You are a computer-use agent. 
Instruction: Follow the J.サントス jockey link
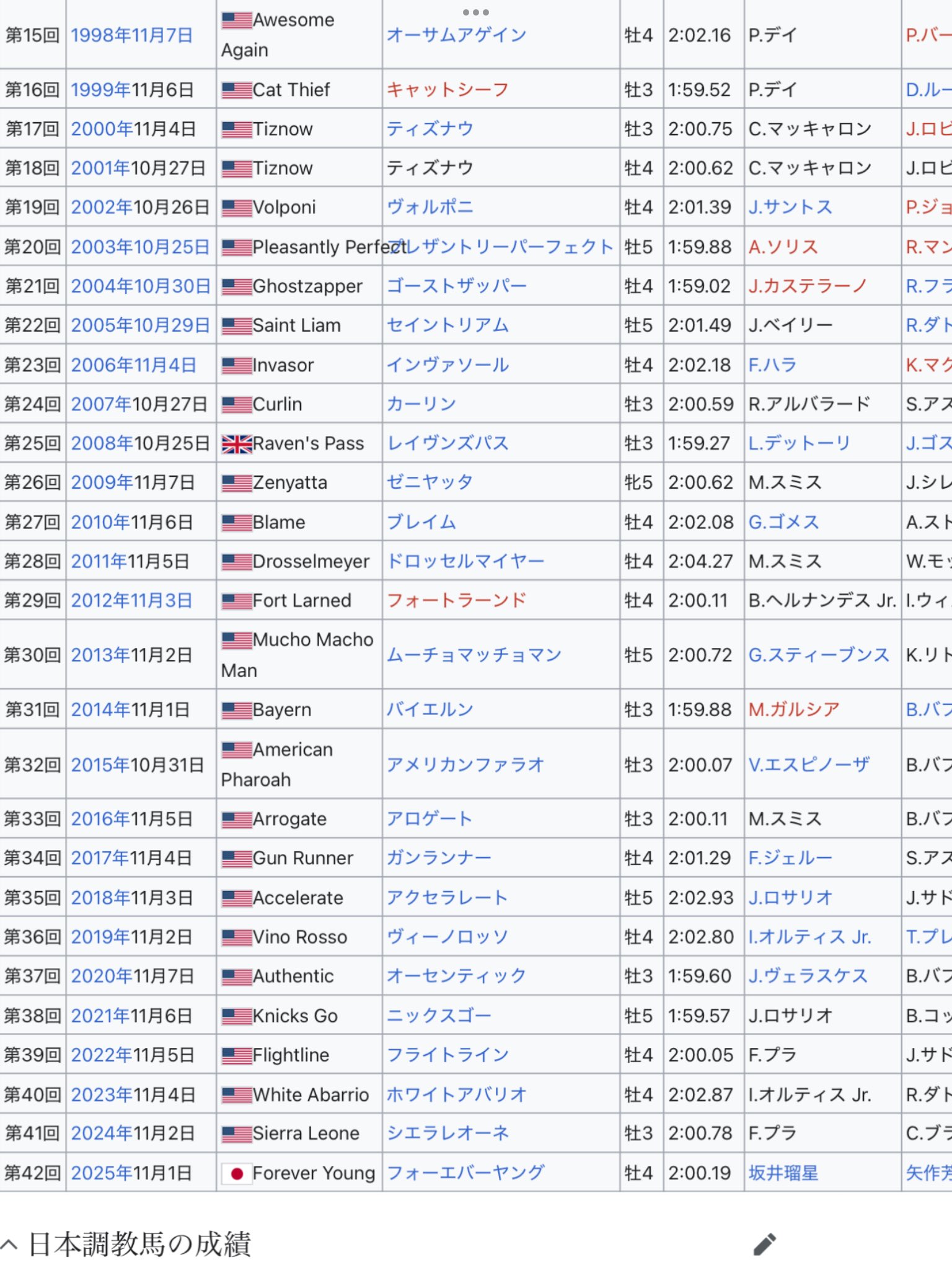[x=790, y=207]
